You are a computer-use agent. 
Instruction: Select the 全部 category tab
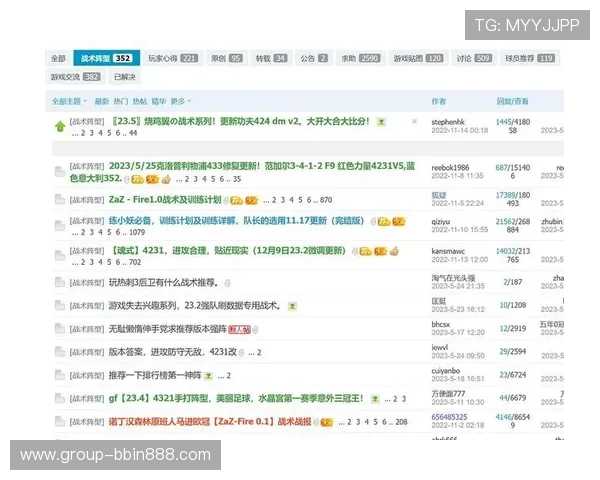[58, 58]
